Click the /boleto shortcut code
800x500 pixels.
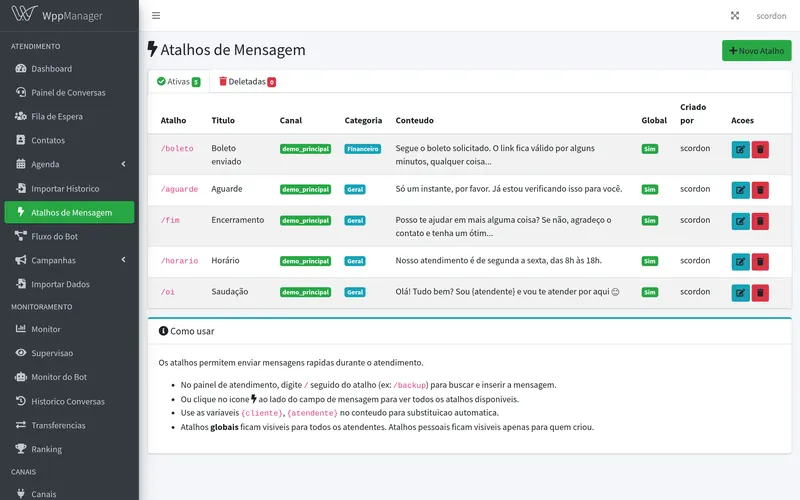click(177, 148)
